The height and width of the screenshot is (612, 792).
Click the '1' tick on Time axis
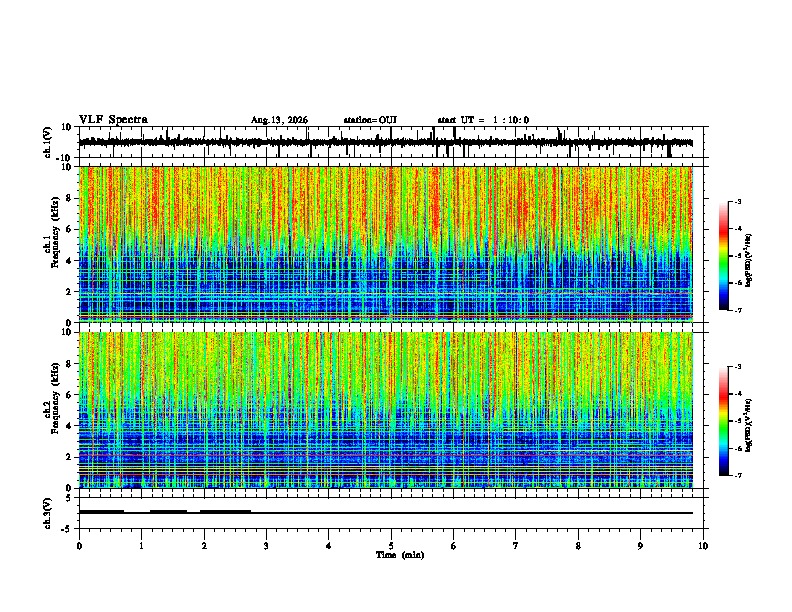(142, 545)
